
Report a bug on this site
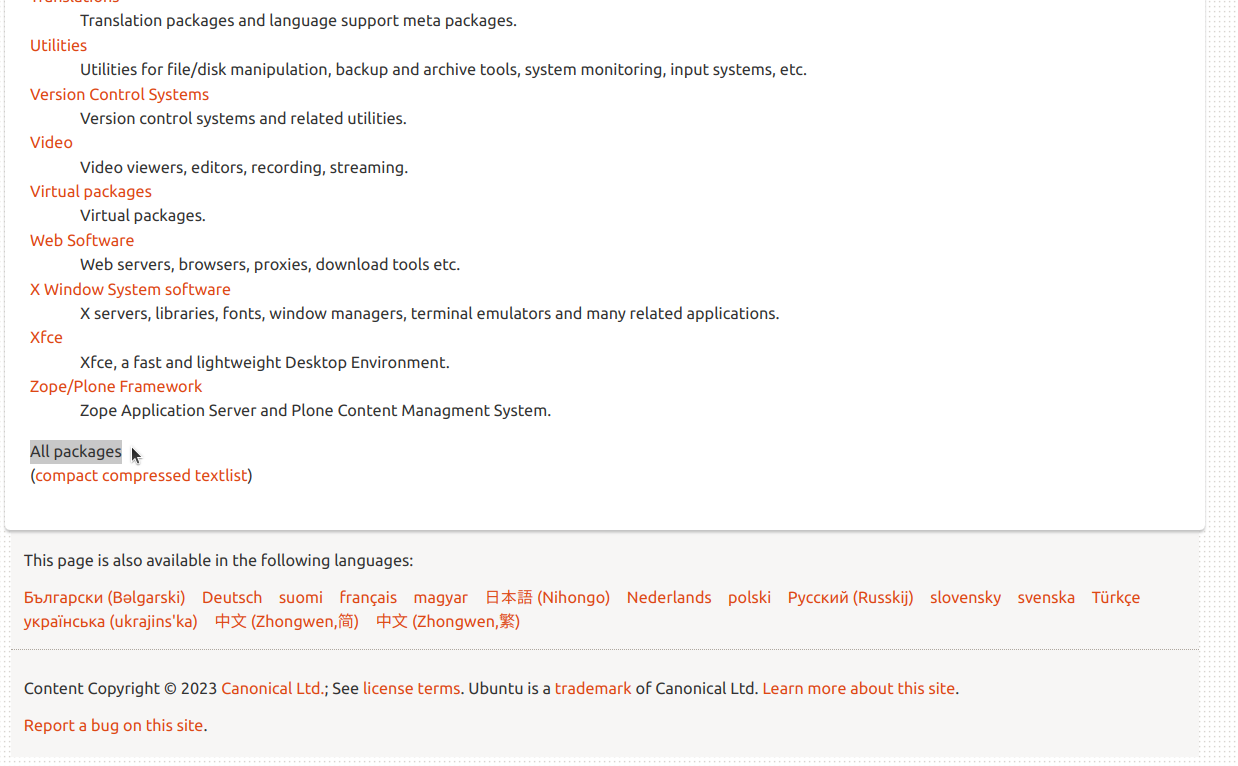point(114,725)
